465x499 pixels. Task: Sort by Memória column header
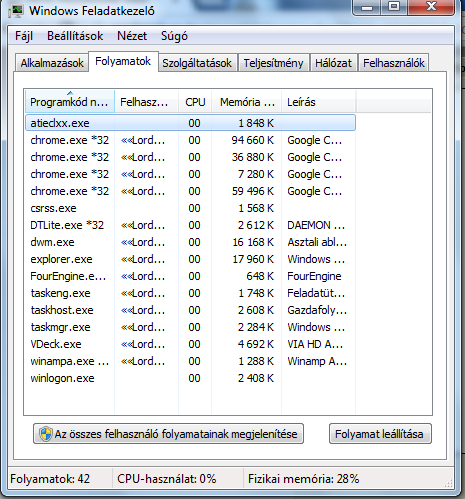[247, 102]
